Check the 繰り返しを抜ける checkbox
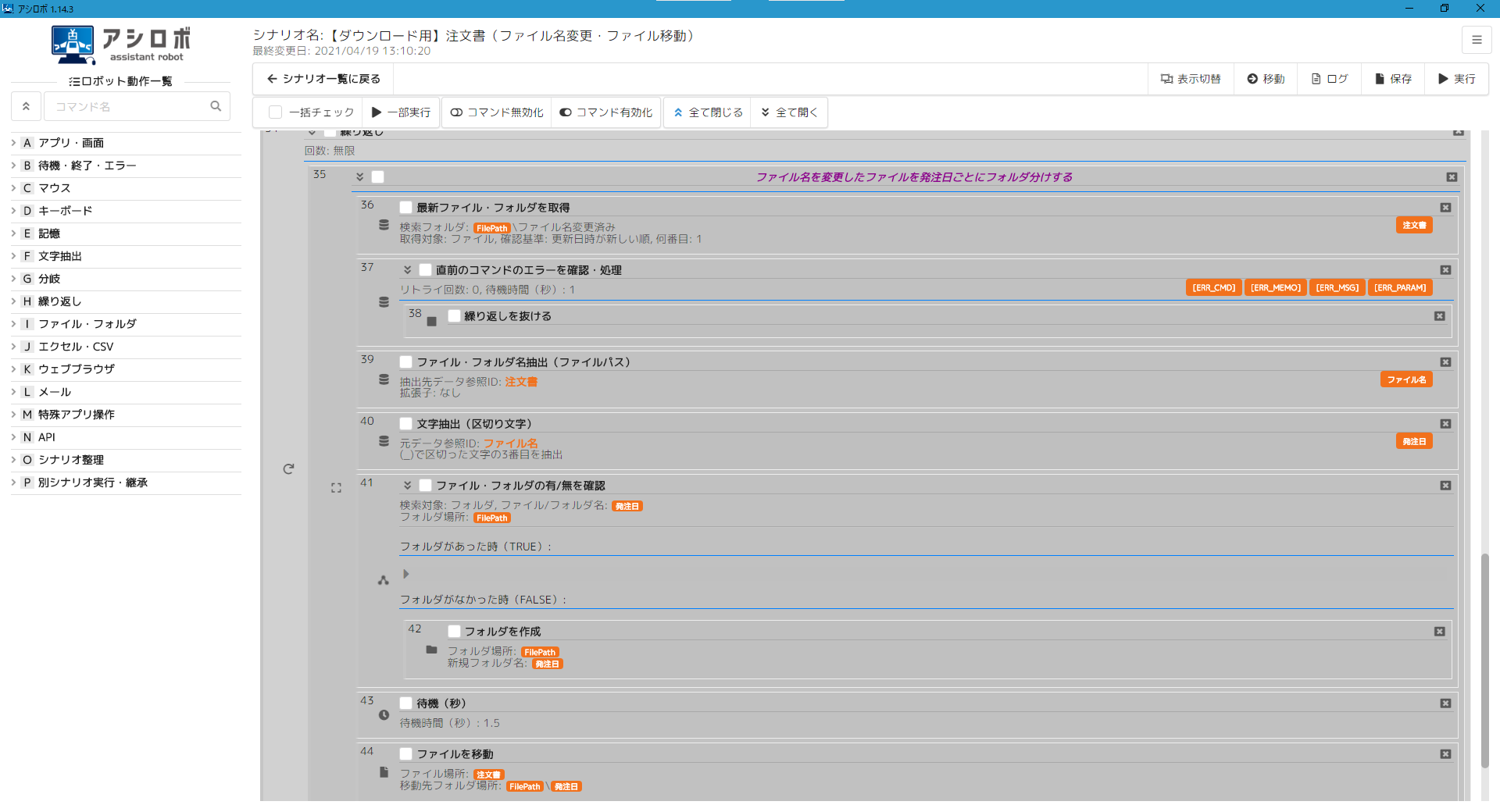 pyautogui.click(x=454, y=316)
